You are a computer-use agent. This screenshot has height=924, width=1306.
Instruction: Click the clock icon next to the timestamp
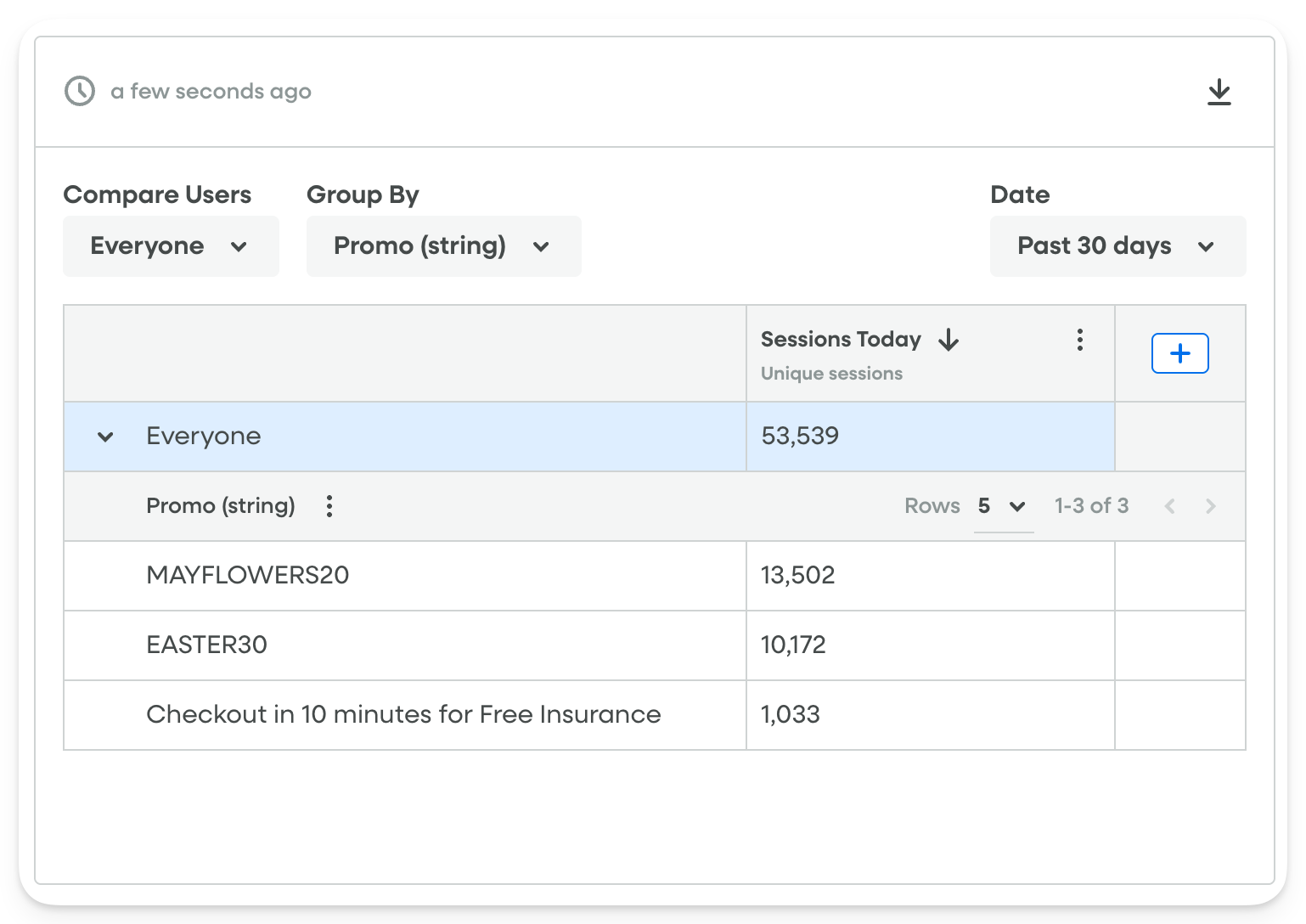point(78,91)
